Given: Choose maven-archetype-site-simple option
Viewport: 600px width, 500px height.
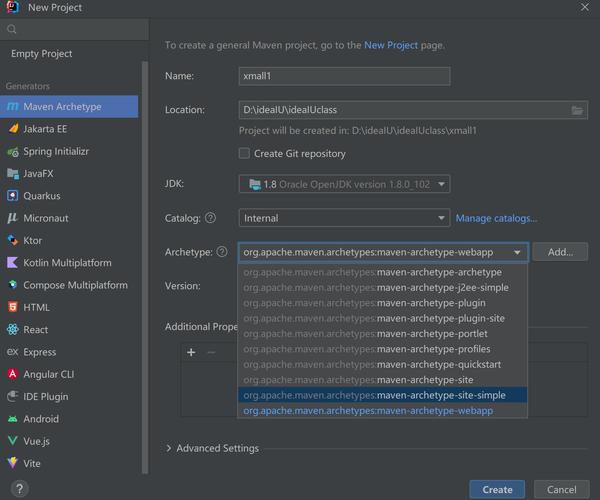Looking at the screenshot, I should tap(383, 395).
